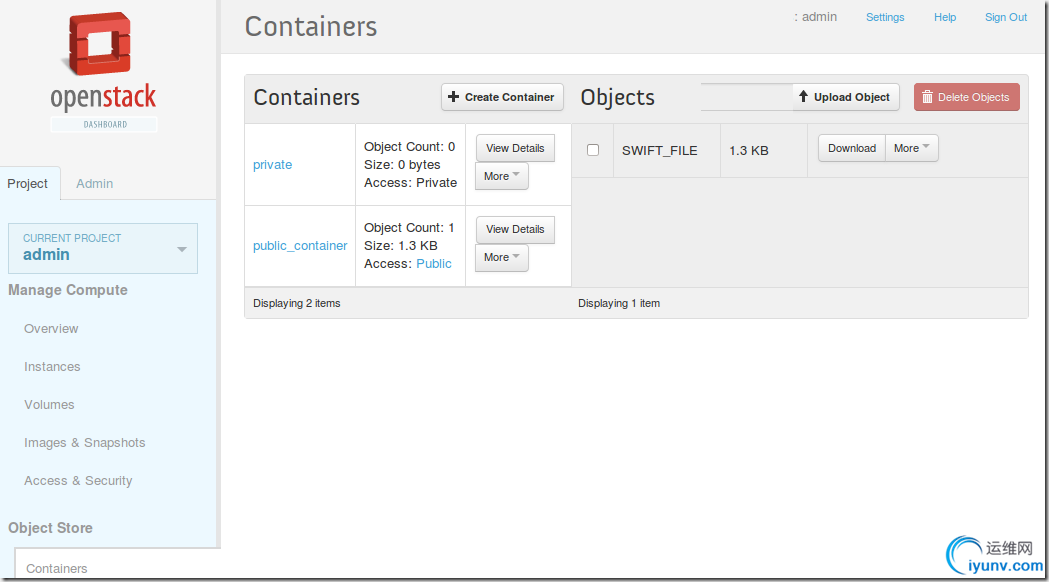Select the Project tab
The height and width of the screenshot is (582, 1049).
pos(28,184)
